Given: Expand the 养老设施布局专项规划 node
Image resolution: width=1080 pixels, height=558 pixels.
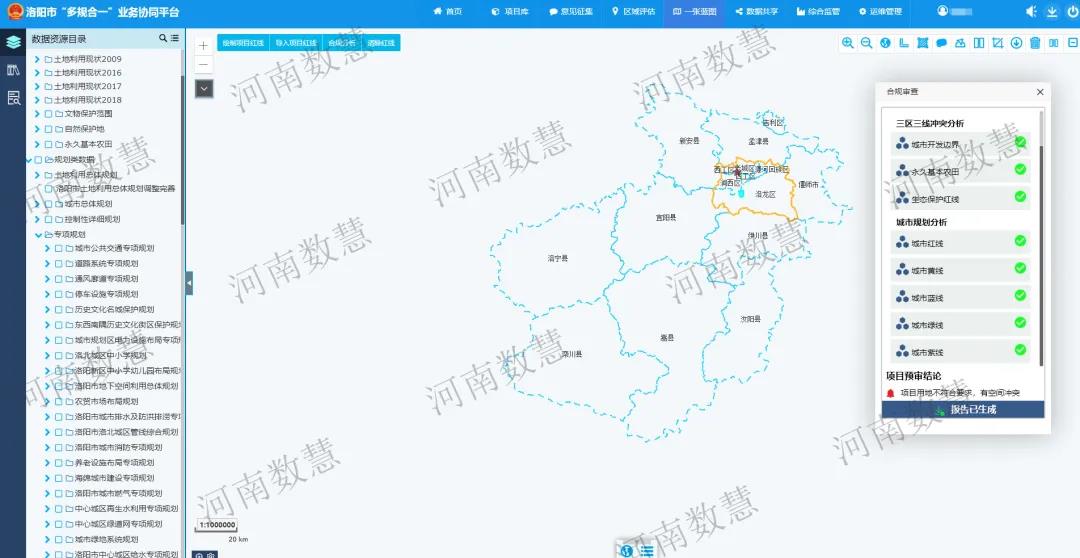Looking at the screenshot, I should pyautogui.click(x=48, y=462).
